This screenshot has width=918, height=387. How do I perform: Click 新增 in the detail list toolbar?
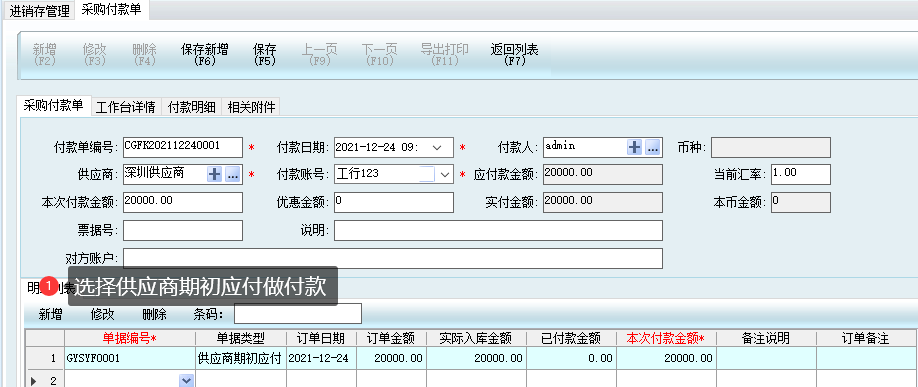pyautogui.click(x=50, y=314)
